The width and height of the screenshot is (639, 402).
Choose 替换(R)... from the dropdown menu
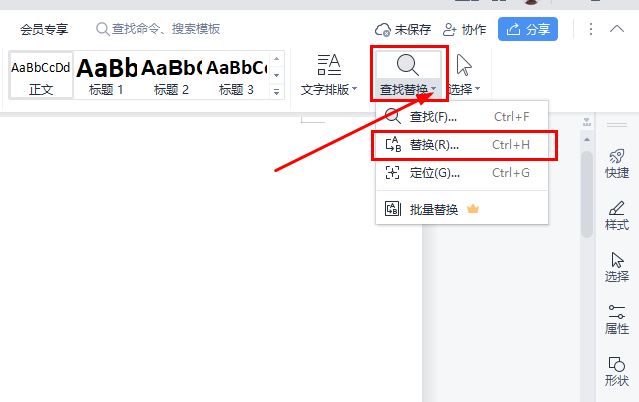[462, 145]
